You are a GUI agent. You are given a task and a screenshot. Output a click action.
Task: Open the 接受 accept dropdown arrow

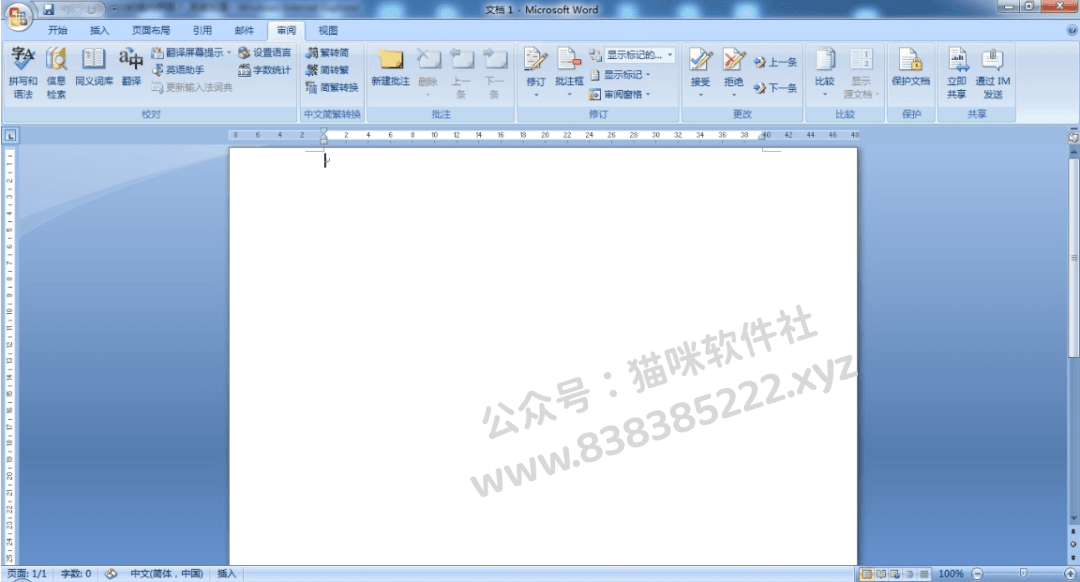click(700, 95)
